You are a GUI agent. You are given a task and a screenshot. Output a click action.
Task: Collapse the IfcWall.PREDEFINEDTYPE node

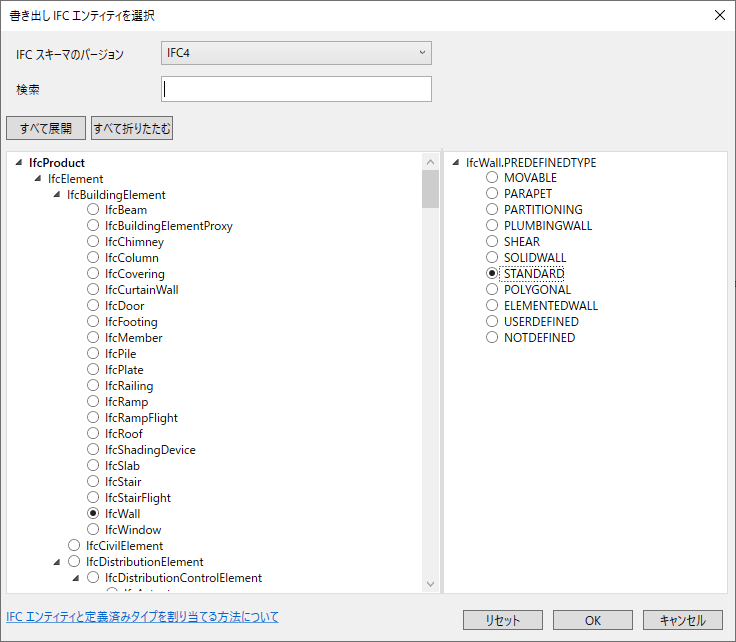click(456, 162)
